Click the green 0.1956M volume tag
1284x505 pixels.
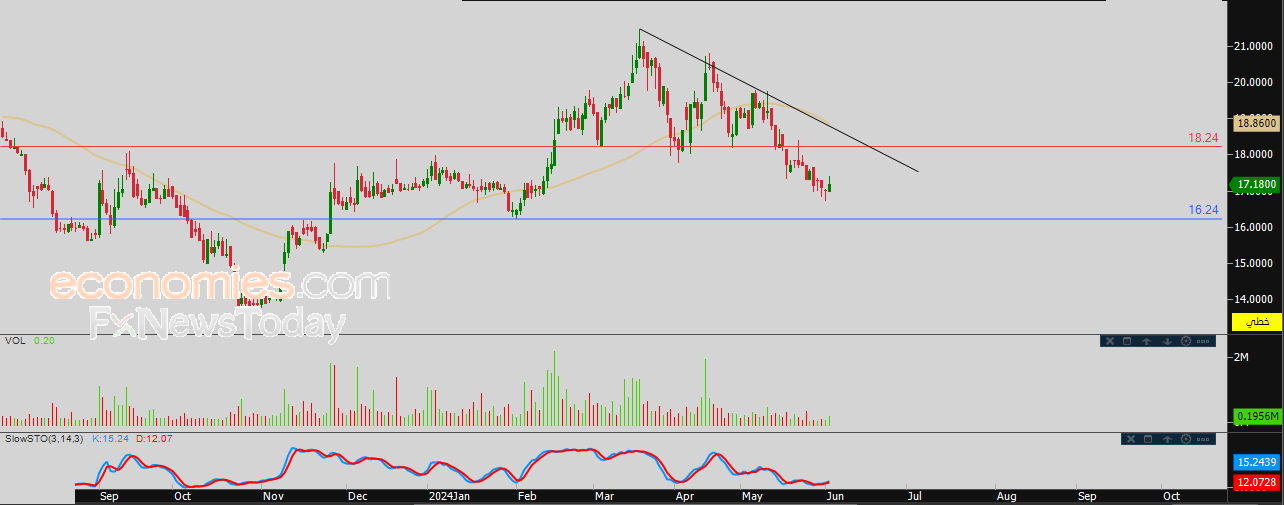point(1257,416)
